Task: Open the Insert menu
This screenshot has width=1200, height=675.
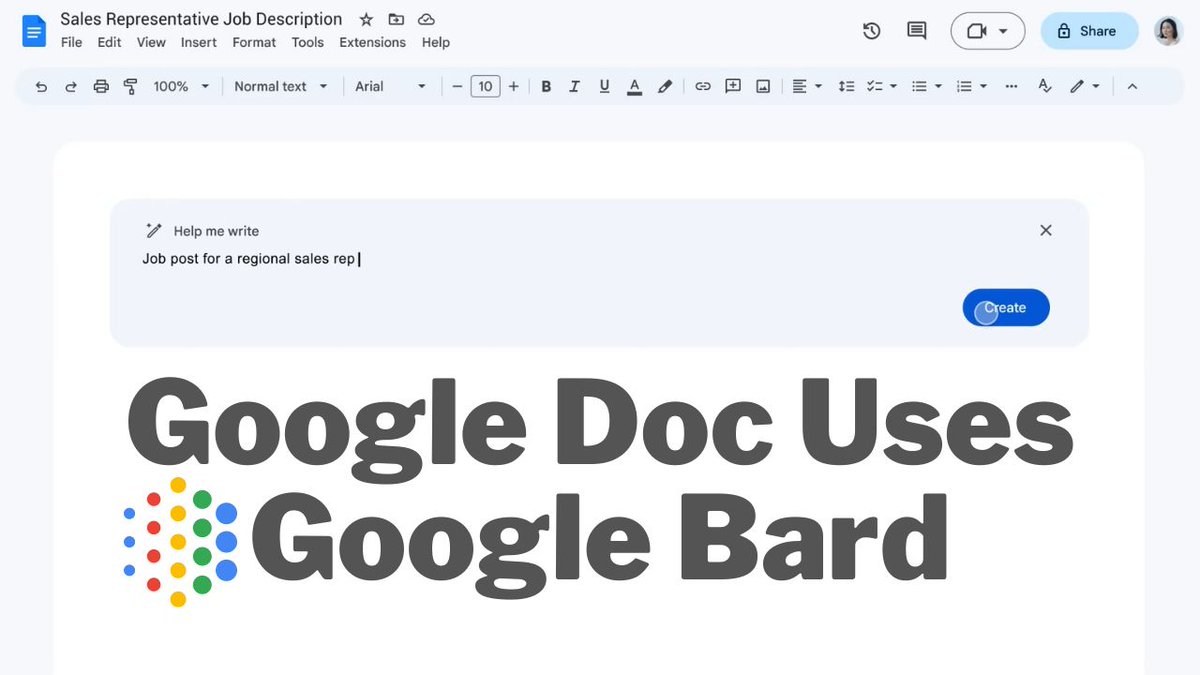Action: point(198,42)
